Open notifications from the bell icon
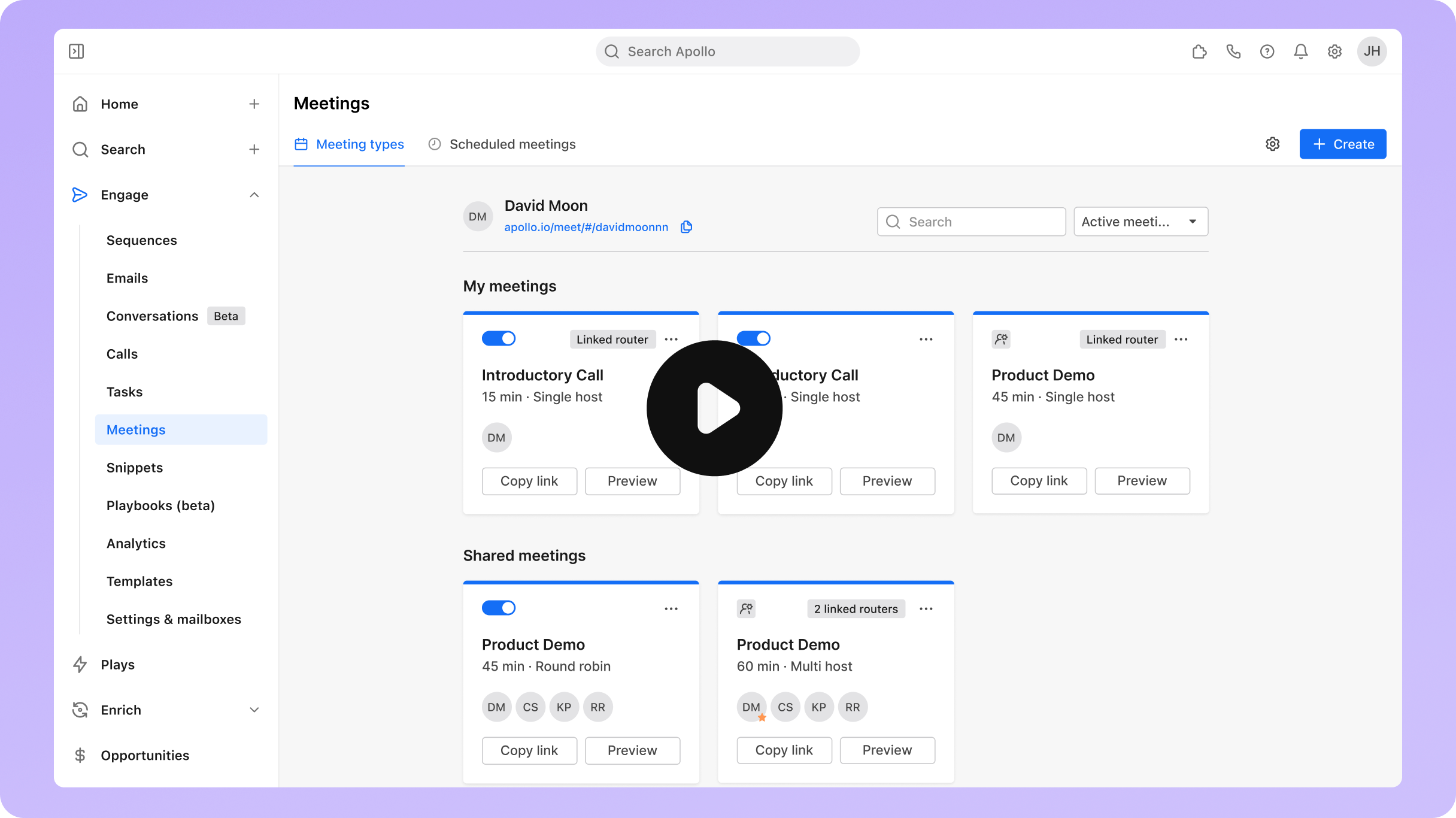The height and width of the screenshot is (818, 1456). pos(1300,51)
